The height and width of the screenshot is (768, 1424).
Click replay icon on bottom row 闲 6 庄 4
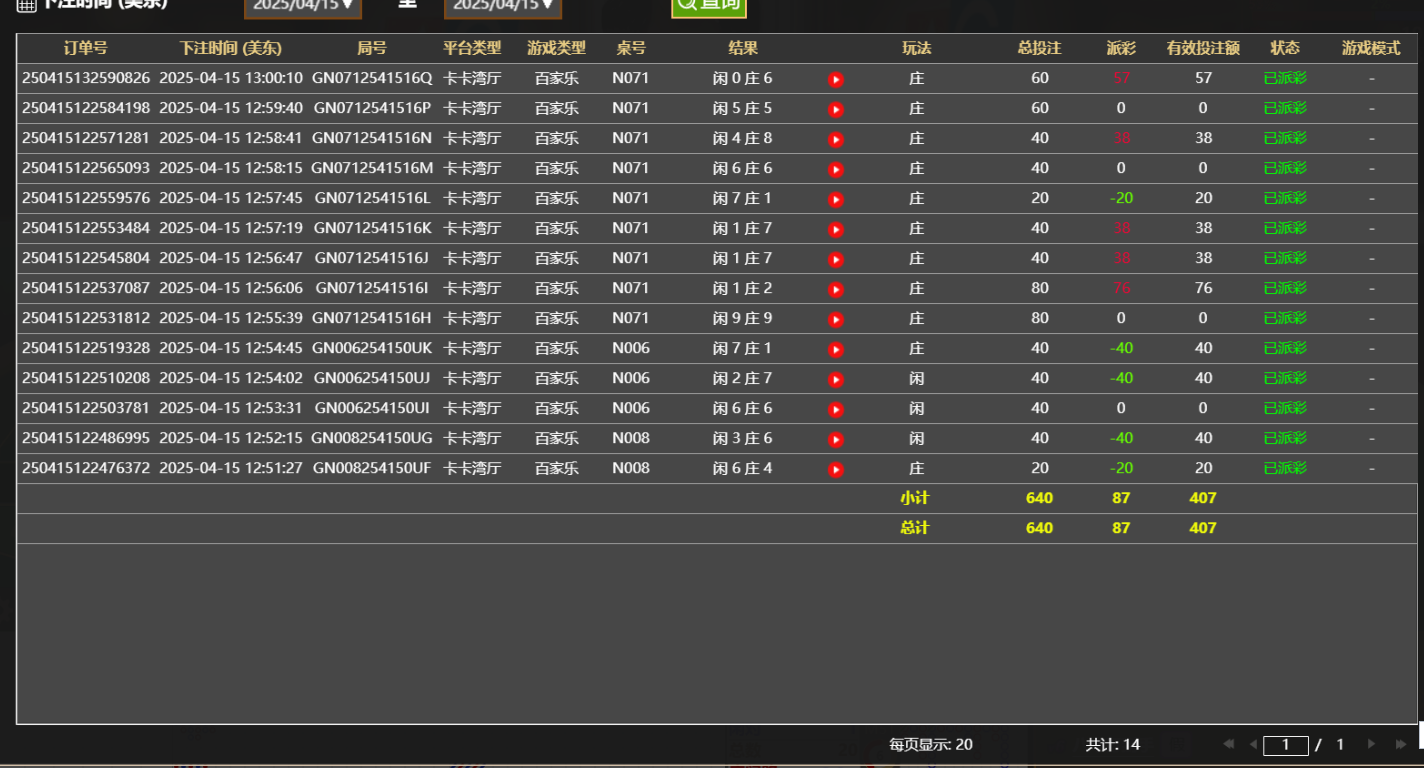pyautogui.click(x=836, y=468)
